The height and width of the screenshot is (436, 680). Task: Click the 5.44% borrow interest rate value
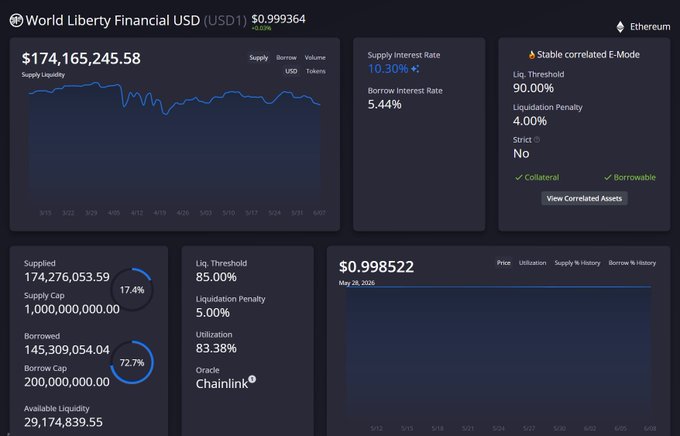coord(384,105)
